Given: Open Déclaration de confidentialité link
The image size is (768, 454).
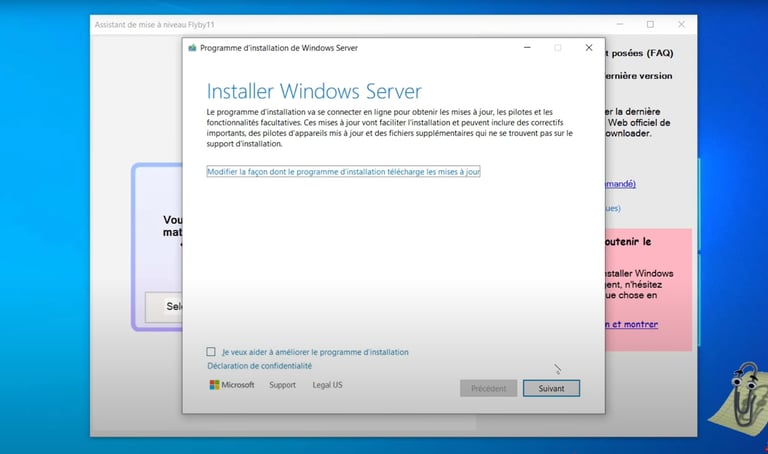Looking at the screenshot, I should pyautogui.click(x=260, y=366).
